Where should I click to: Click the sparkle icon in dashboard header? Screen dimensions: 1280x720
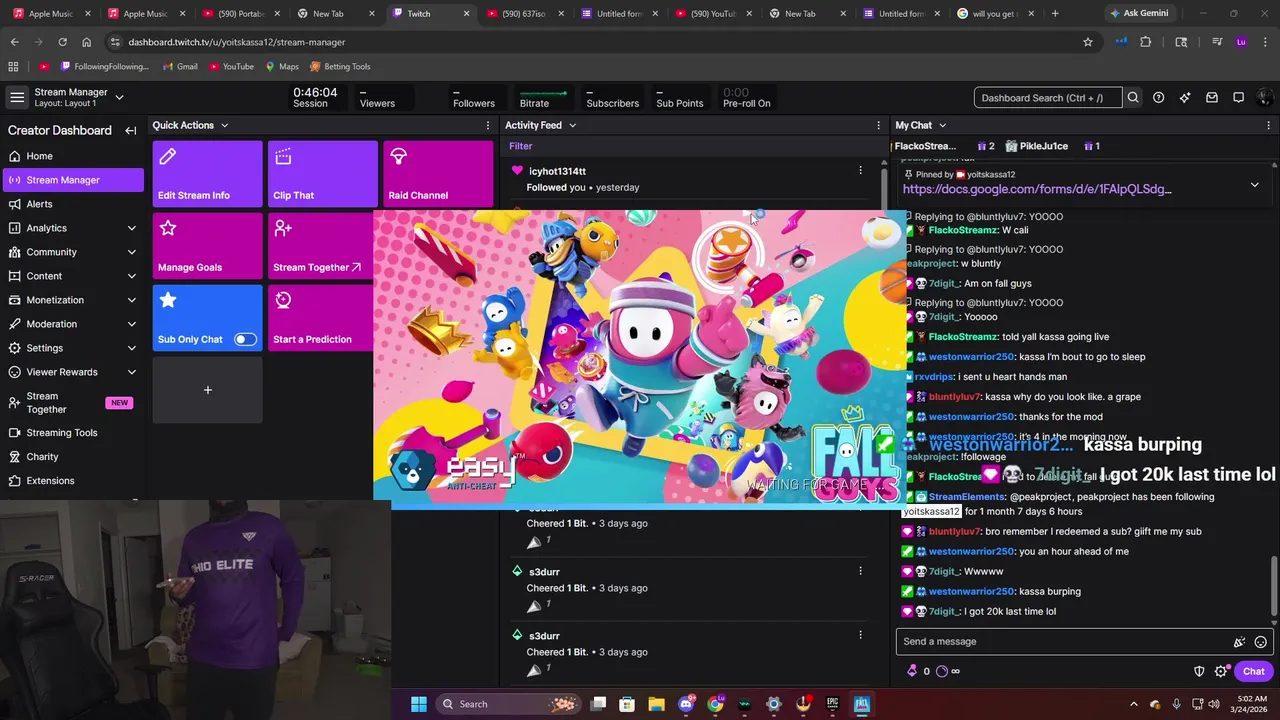pos(1185,98)
